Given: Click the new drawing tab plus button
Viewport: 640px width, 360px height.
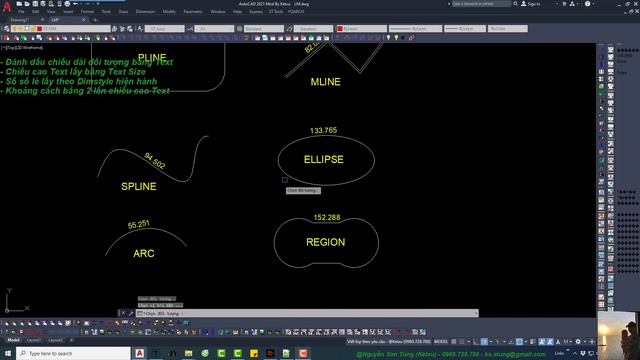Looking at the screenshot, I should 96,20.
